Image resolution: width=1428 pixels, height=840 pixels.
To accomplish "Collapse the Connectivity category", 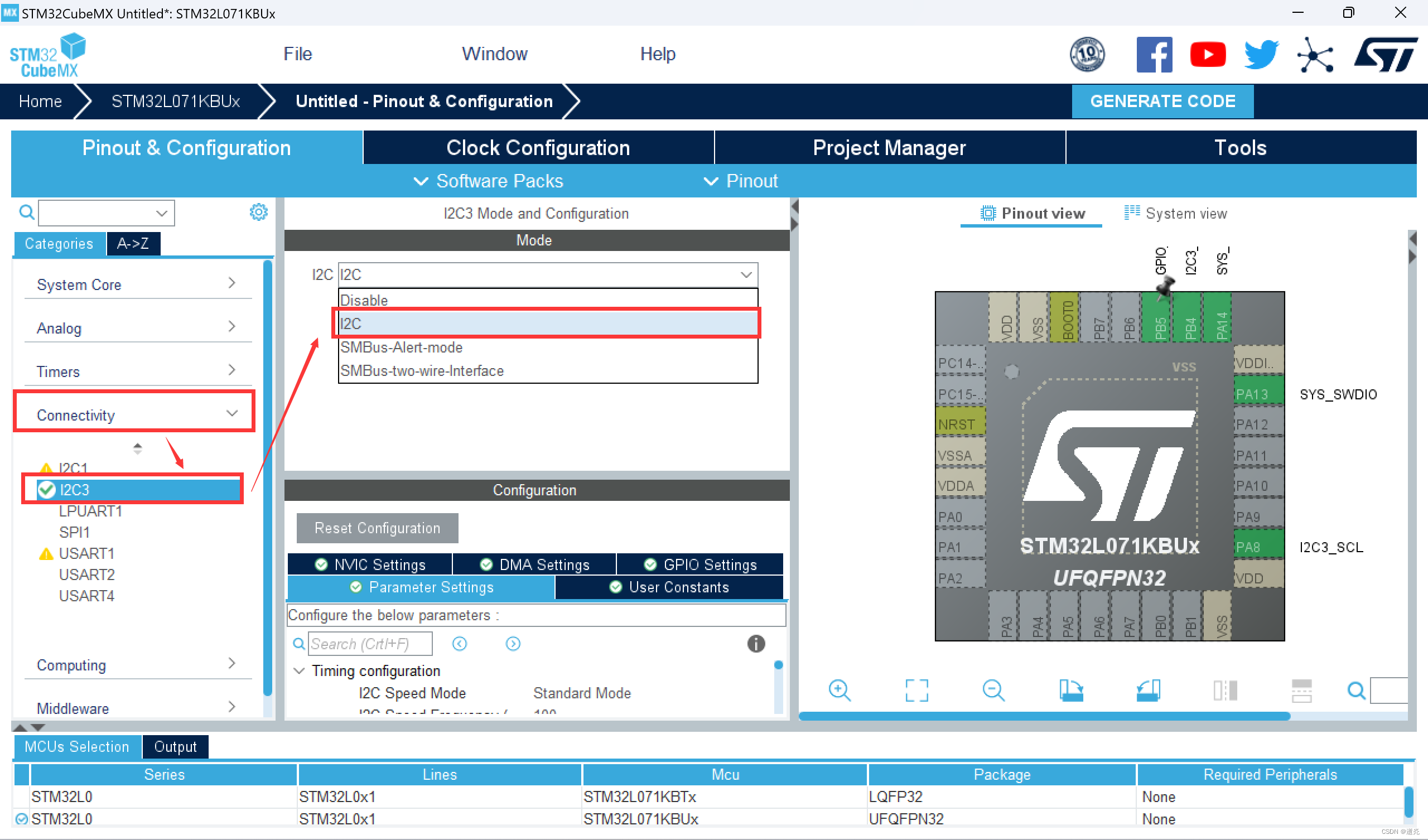I will coord(138,414).
